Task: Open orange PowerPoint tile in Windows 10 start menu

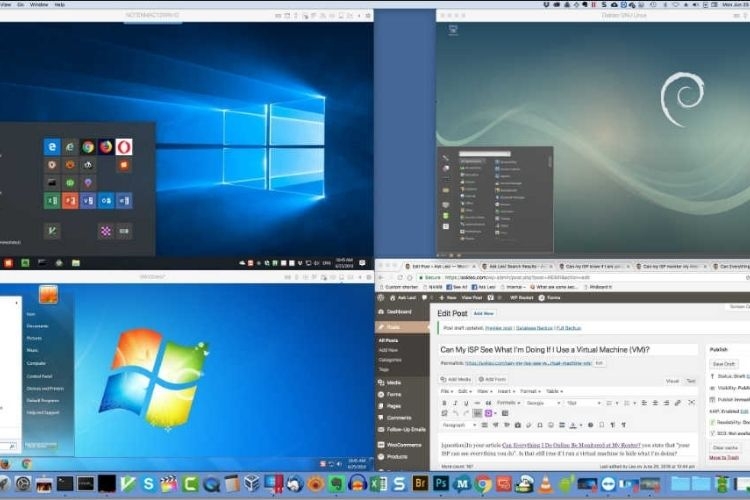Action: (x=70, y=200)
